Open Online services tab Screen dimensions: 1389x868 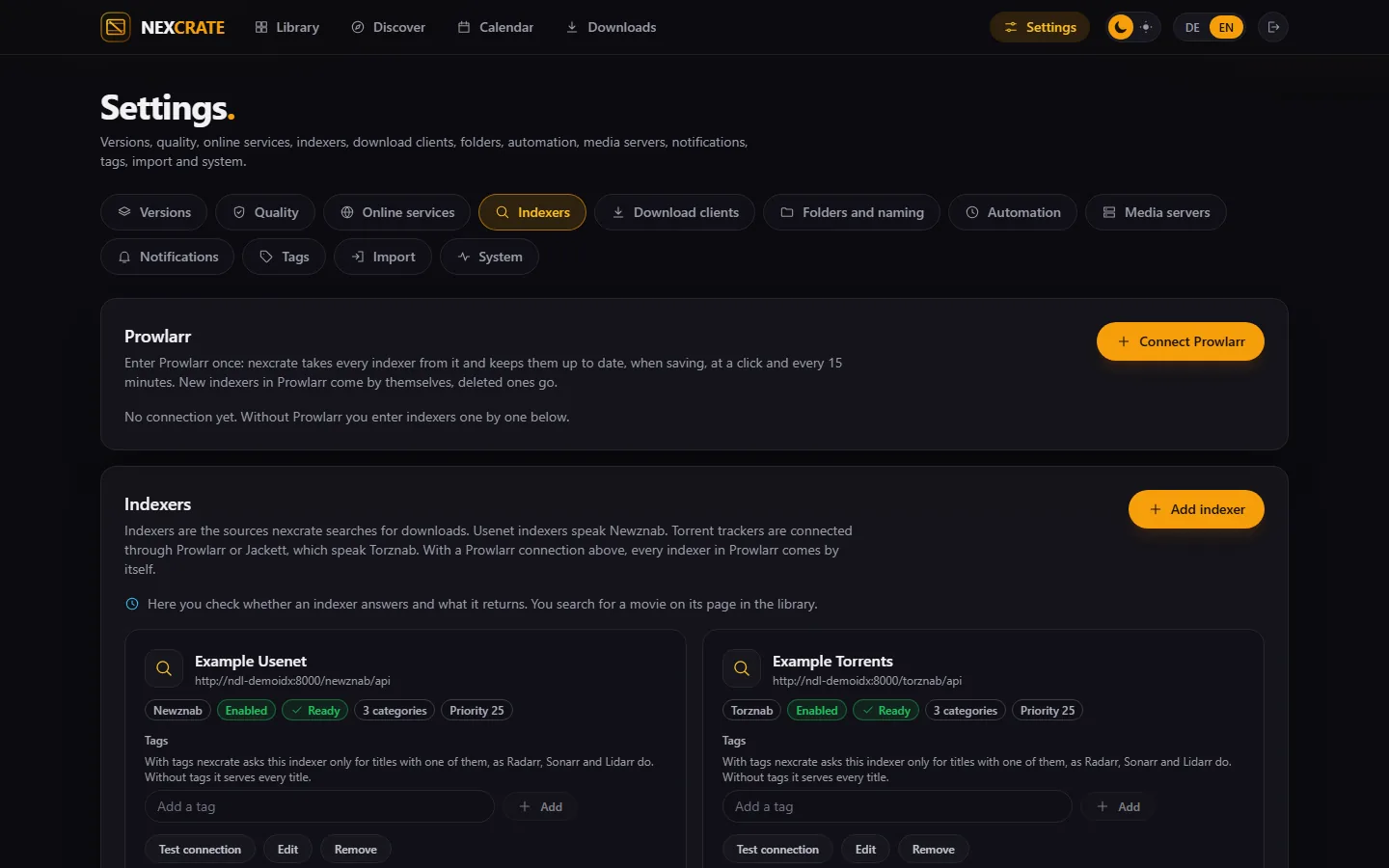click(x=396, y=212)
